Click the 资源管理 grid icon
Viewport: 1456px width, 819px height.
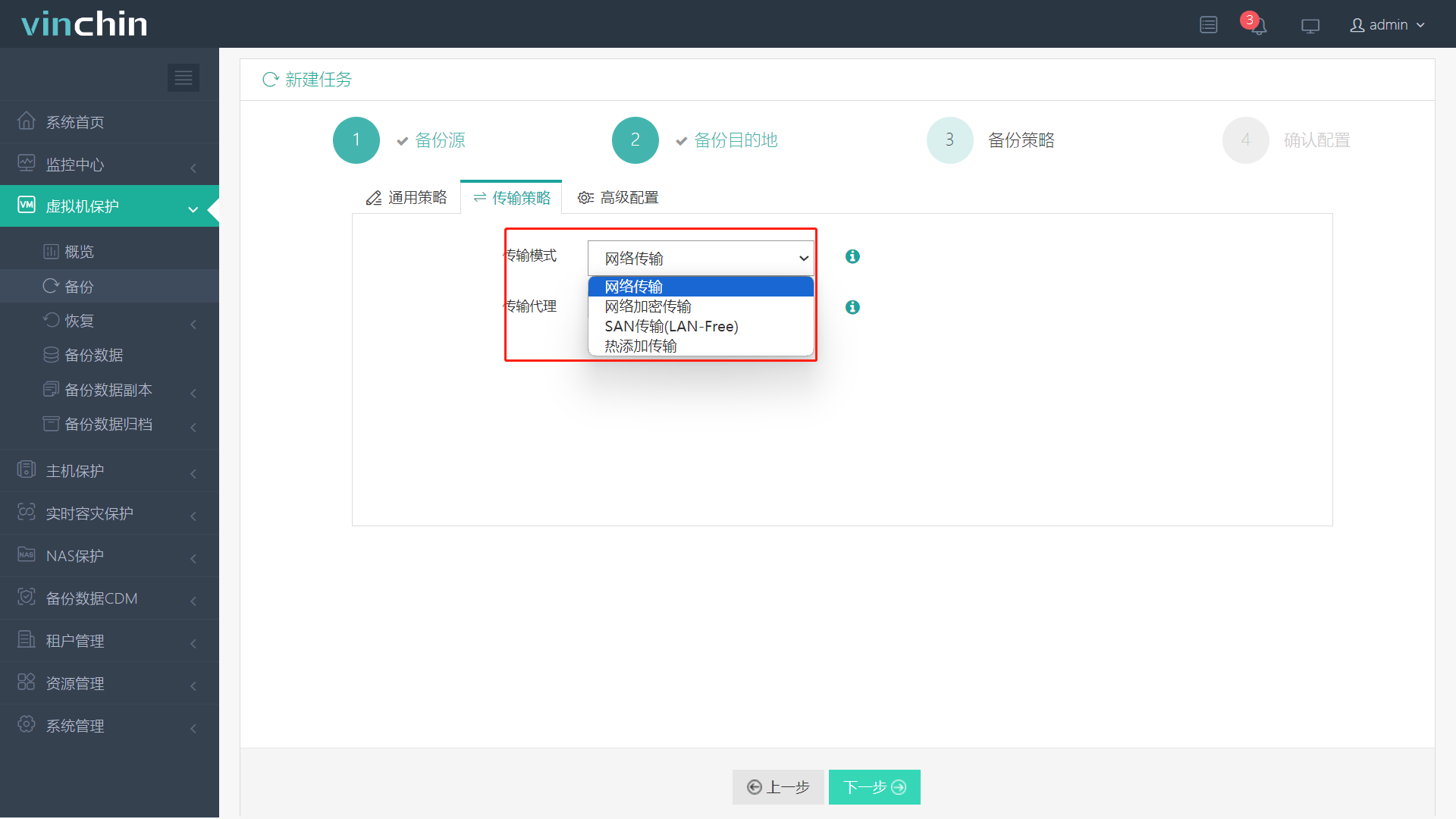click(27, 682)
